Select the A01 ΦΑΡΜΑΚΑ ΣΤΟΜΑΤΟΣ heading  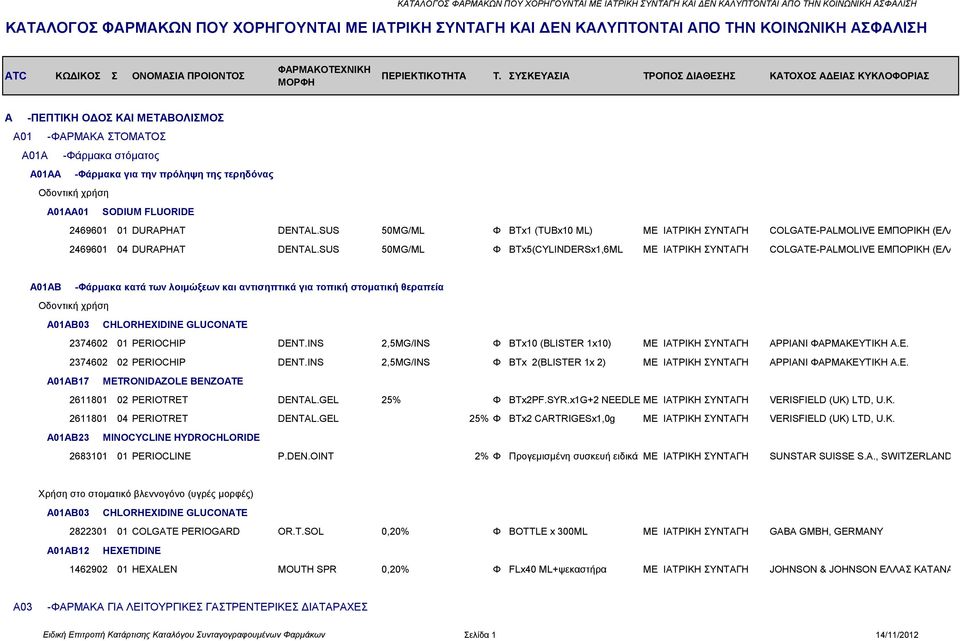tap(89, 137)
